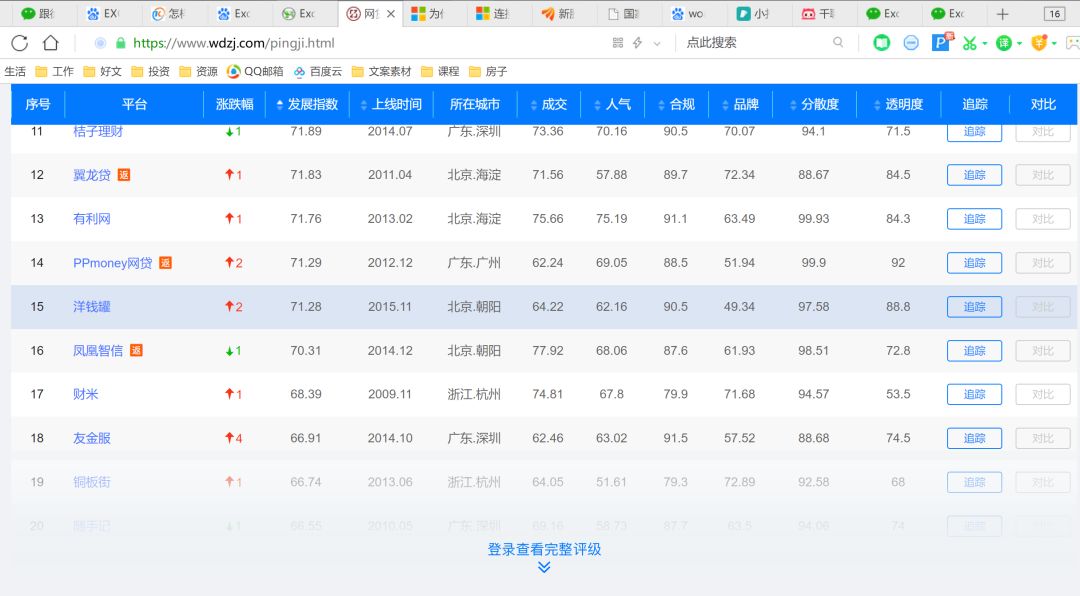
Task: Click 追踪 button for 翼龙贷 row
Action: point(974,175)
